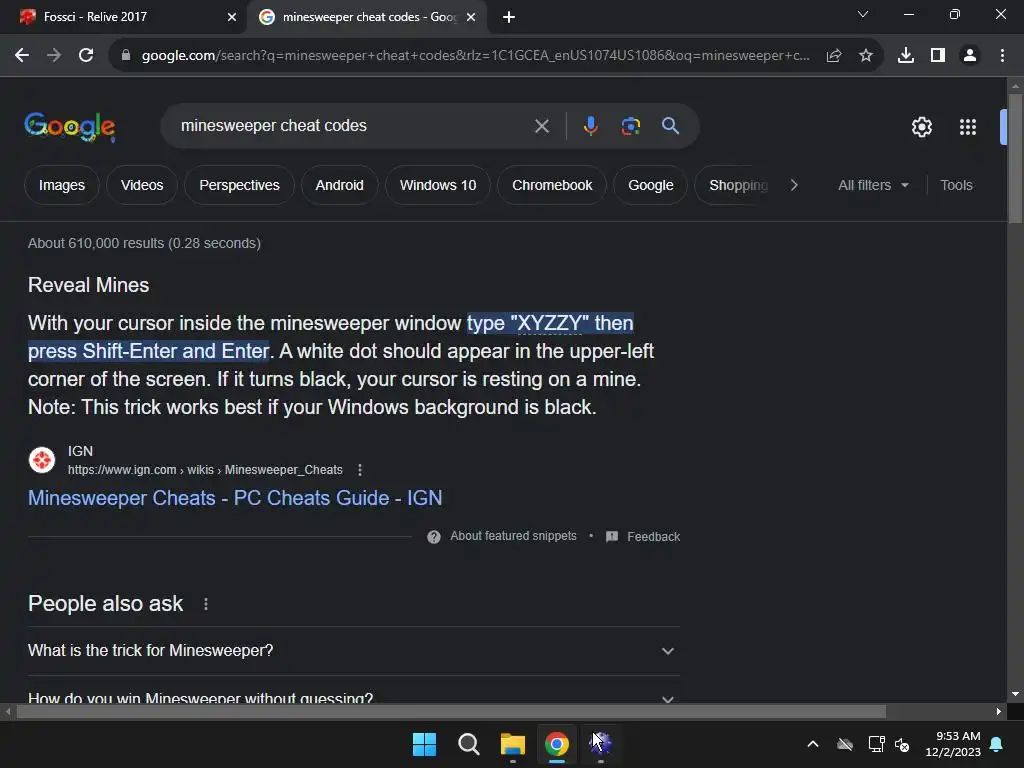Select the Windows 10 filter chip
This screenshot has height=768, width=1024.
click(x=438, y=185)
